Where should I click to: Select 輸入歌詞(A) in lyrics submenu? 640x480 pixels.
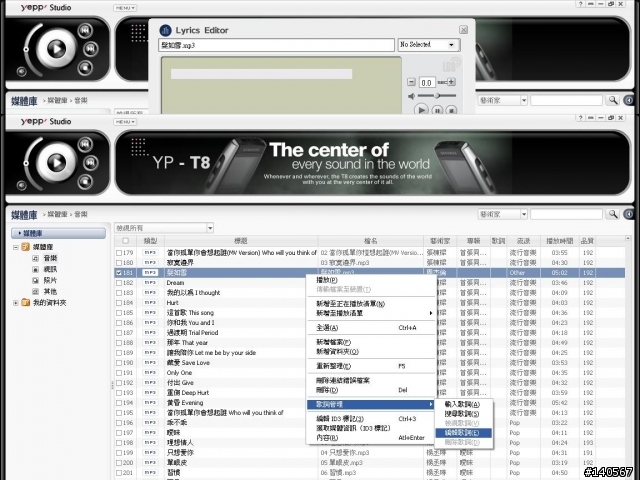click(462, 404)
